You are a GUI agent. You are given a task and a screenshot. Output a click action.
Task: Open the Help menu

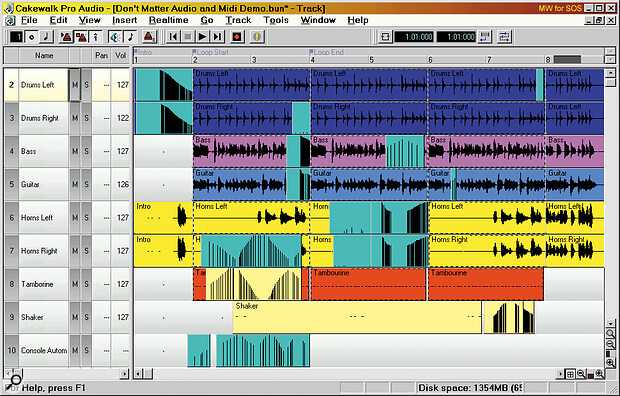(358, 20)
